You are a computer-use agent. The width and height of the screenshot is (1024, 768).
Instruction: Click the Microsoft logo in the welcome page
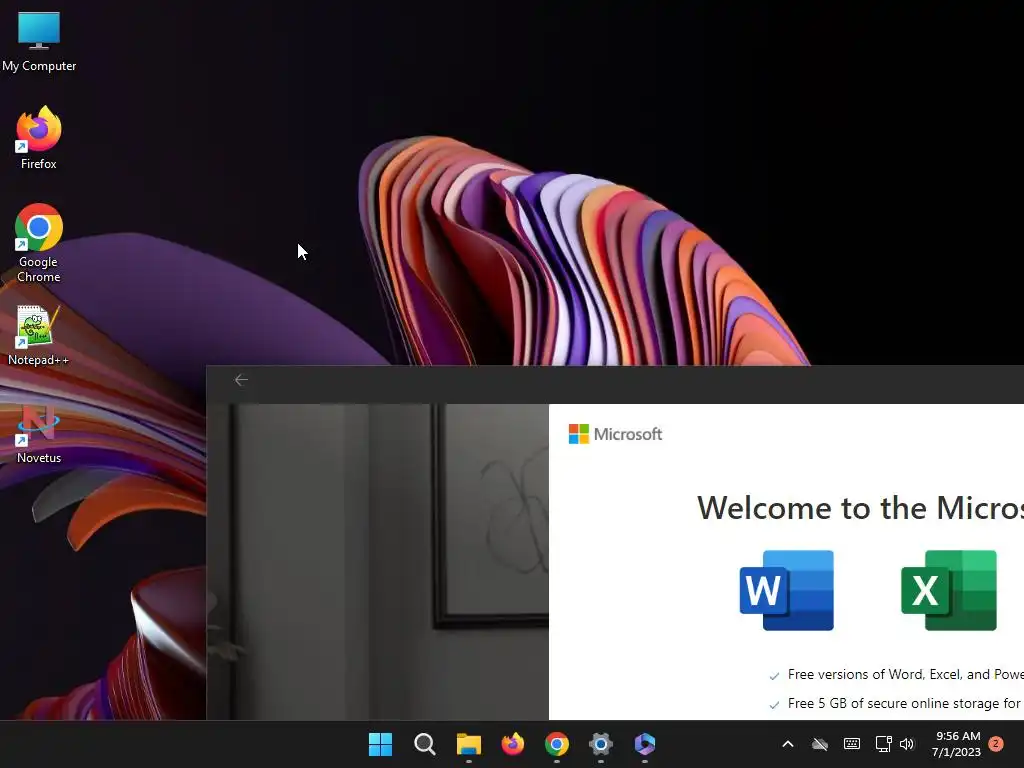615,434
